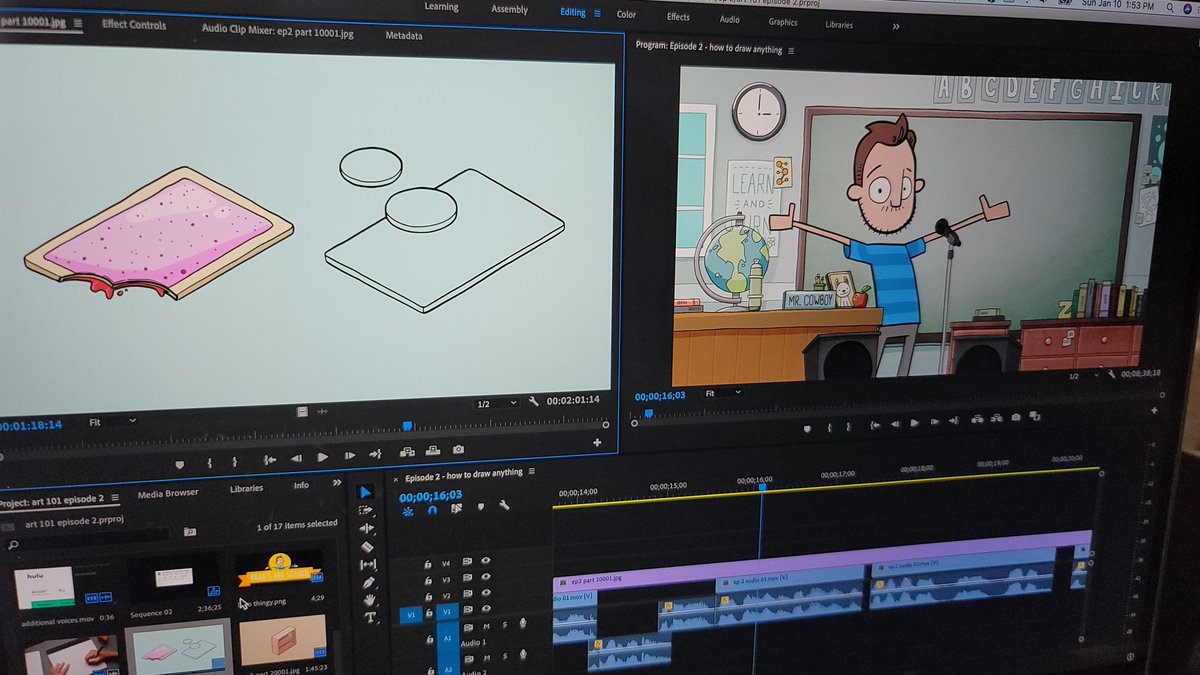Click Lift button in Program monitor
Image resolution: width=1200 pixels, height=675 pixels.
[x=975, y=421]
